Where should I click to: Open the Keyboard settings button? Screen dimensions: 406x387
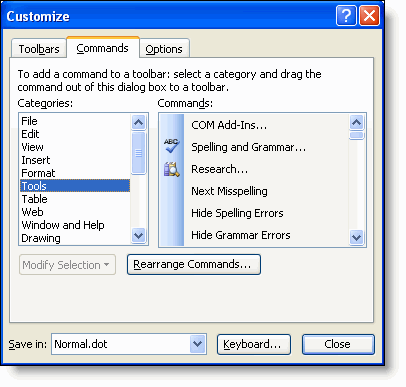254,344
